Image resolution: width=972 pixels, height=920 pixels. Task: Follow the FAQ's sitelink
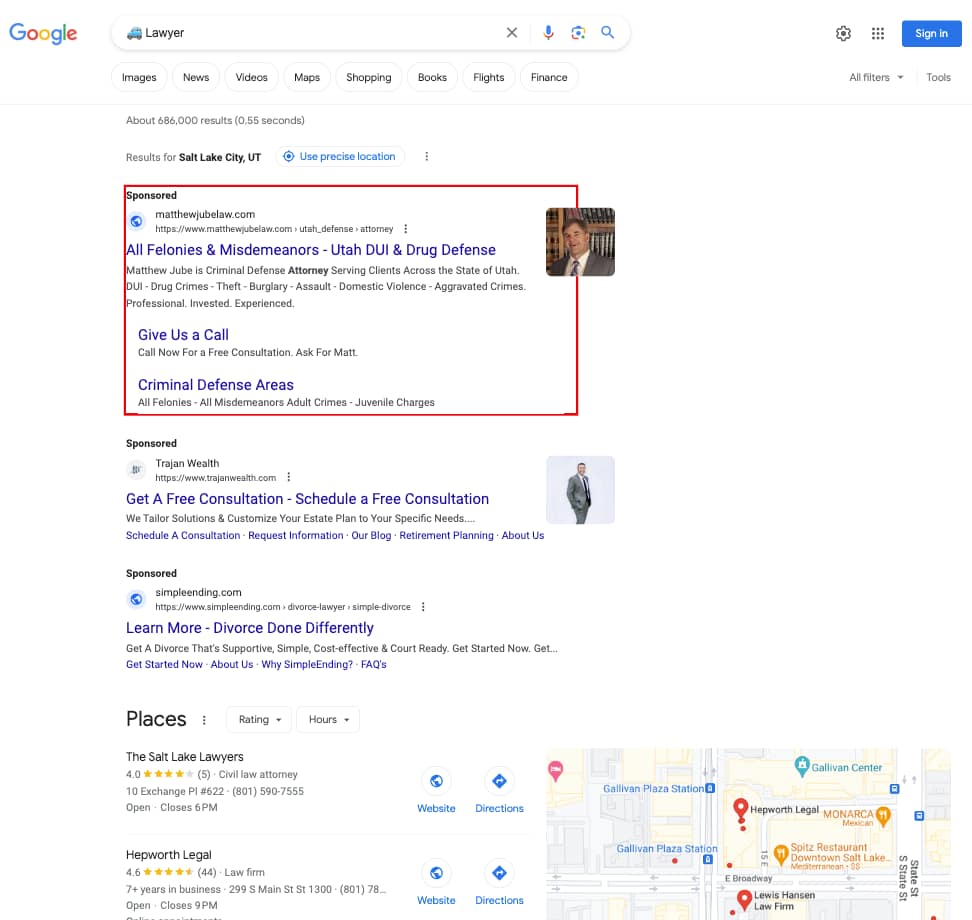point(374,665)
